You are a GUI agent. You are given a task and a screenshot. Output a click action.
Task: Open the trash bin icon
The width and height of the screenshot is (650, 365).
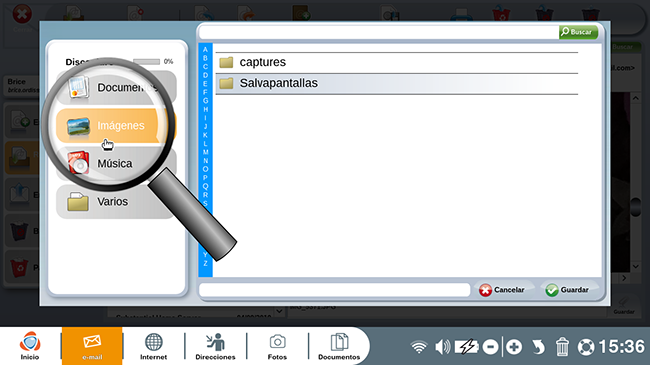tap(562, 347)
